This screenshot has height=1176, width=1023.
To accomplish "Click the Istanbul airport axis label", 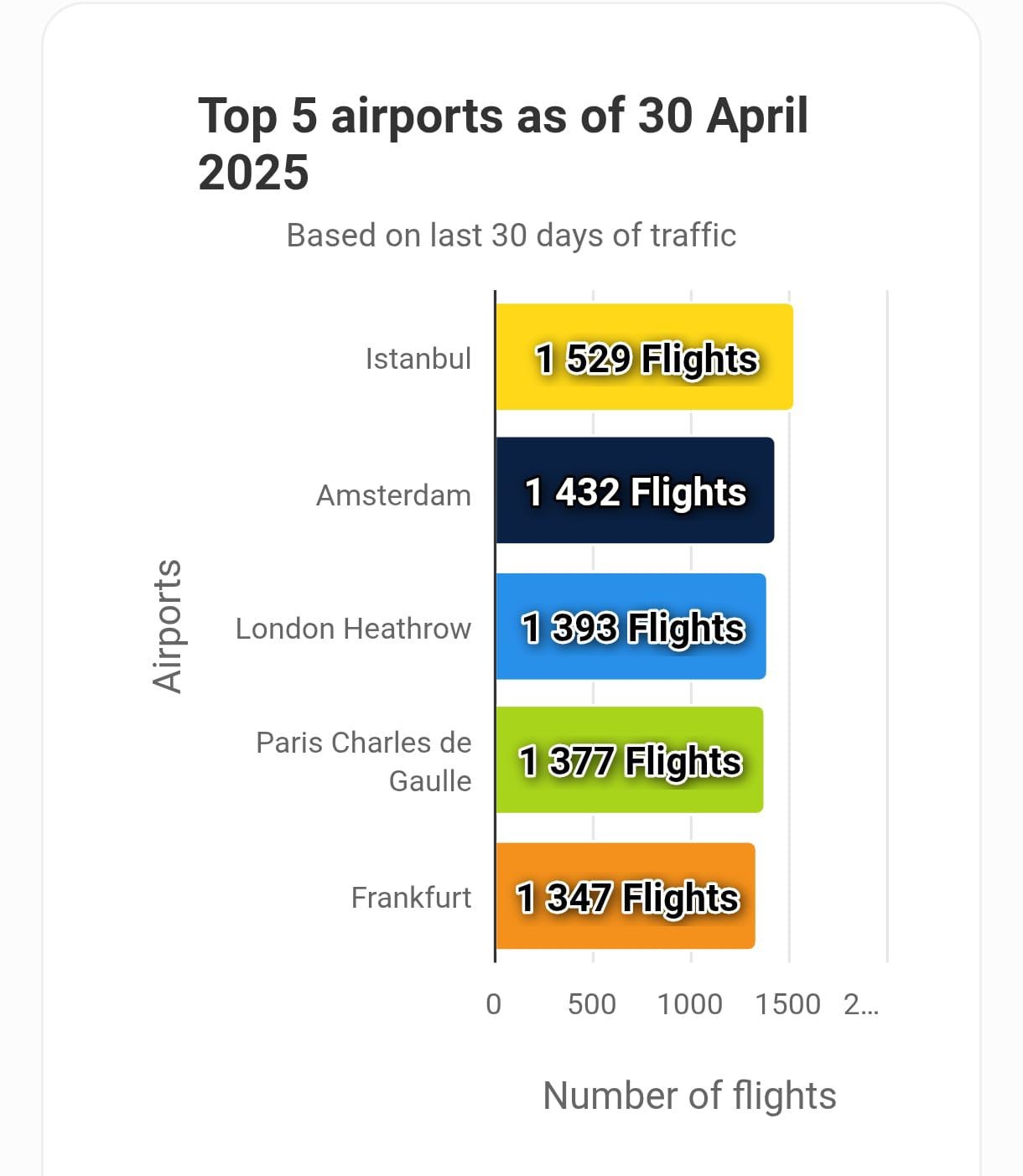I will pyautogui.click(x=418, y=359).
